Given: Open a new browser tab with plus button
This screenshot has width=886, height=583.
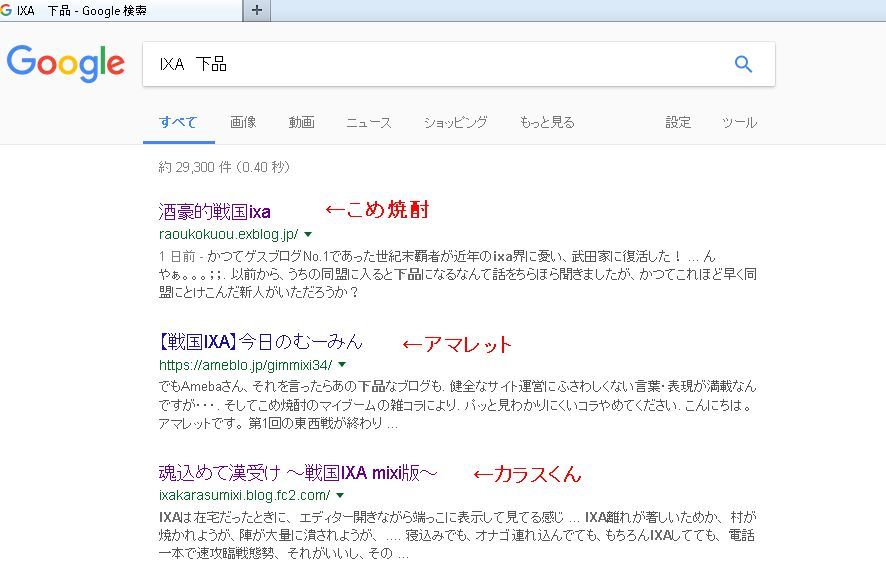Looking at the screenshot, I should 257,10.
